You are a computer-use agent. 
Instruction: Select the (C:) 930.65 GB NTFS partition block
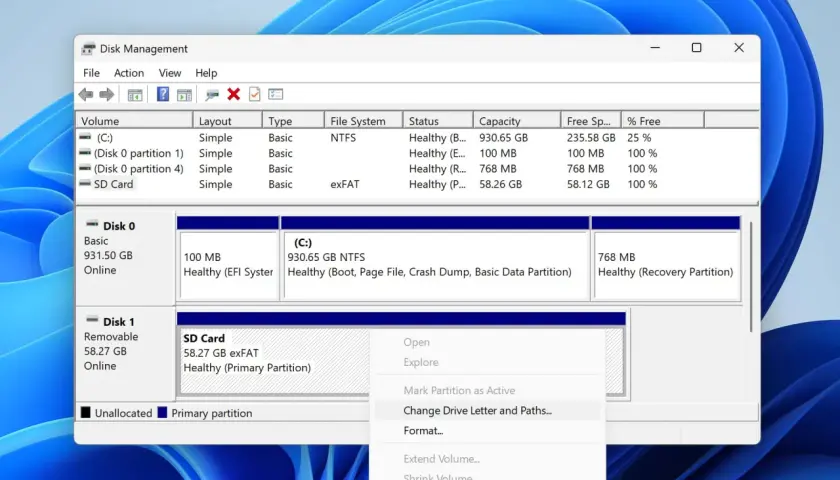(435, 259)
